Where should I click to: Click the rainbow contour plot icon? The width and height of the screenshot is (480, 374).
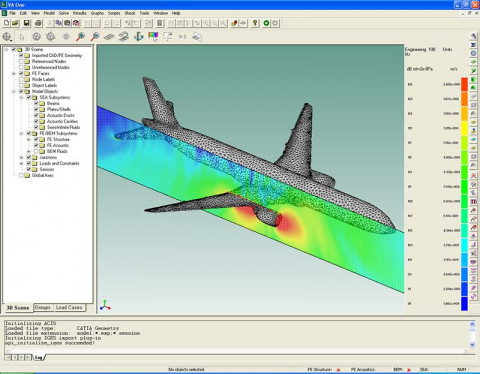(x=153, y=37)
